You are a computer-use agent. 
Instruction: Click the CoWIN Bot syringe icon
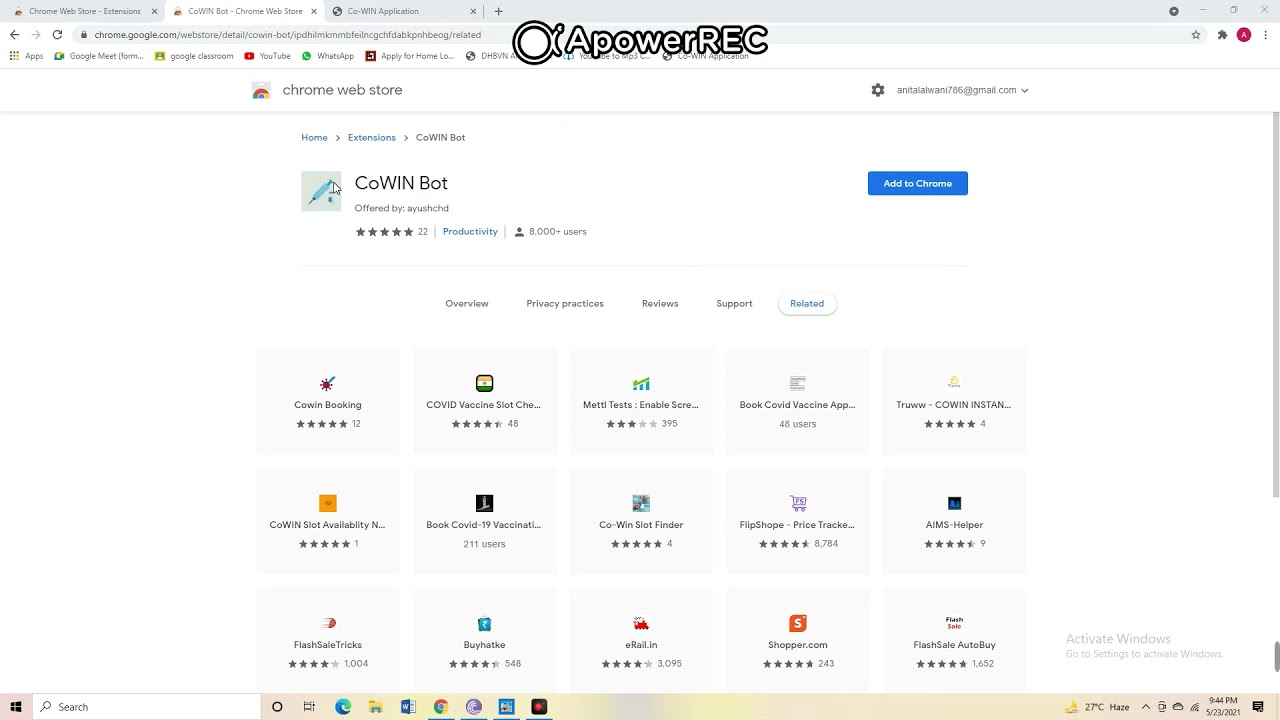(x=321, y=191)
